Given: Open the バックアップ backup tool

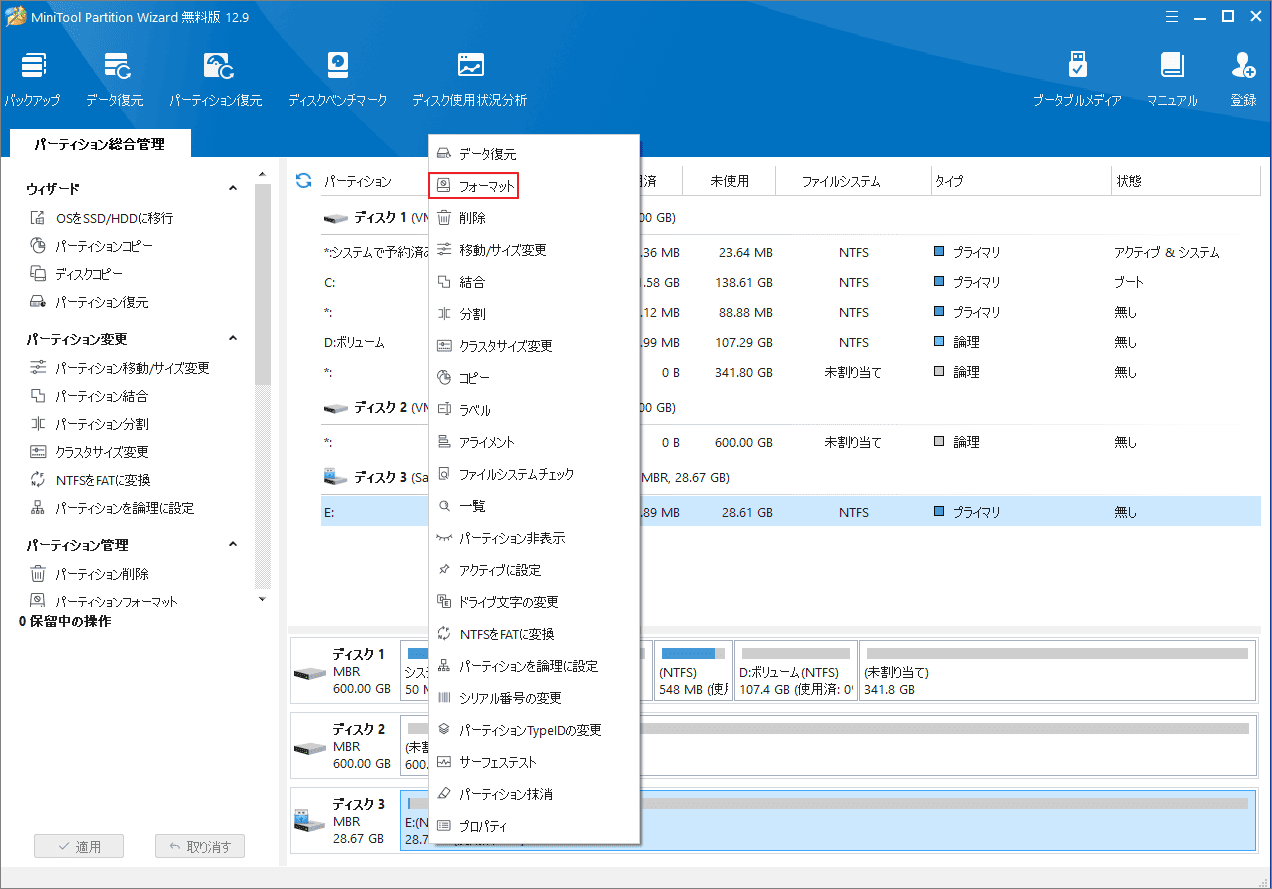Looking at the screenshot, I should pyautogui.click(x=33, y=79).
